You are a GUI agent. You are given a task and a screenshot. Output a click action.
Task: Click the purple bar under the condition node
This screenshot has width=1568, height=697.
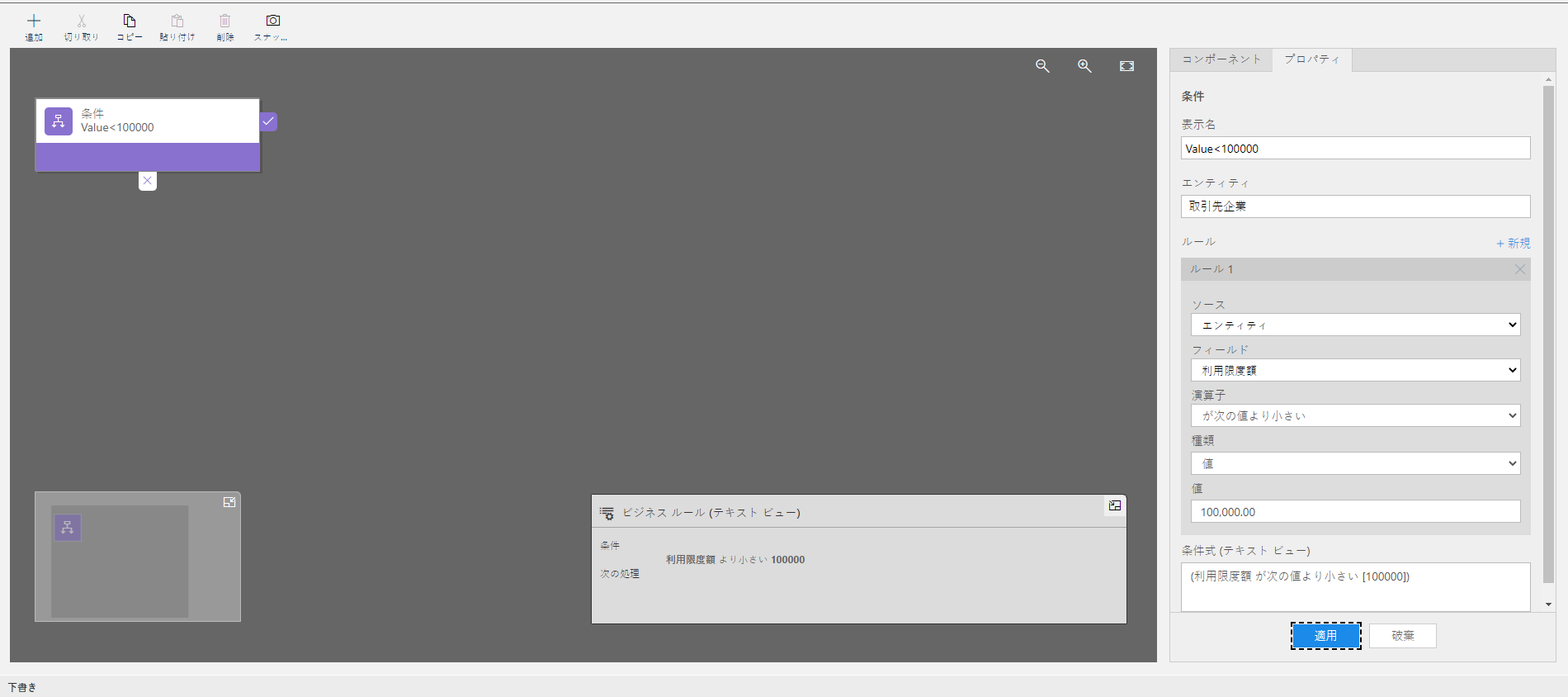pyautogui.click(x=148, y=157)
